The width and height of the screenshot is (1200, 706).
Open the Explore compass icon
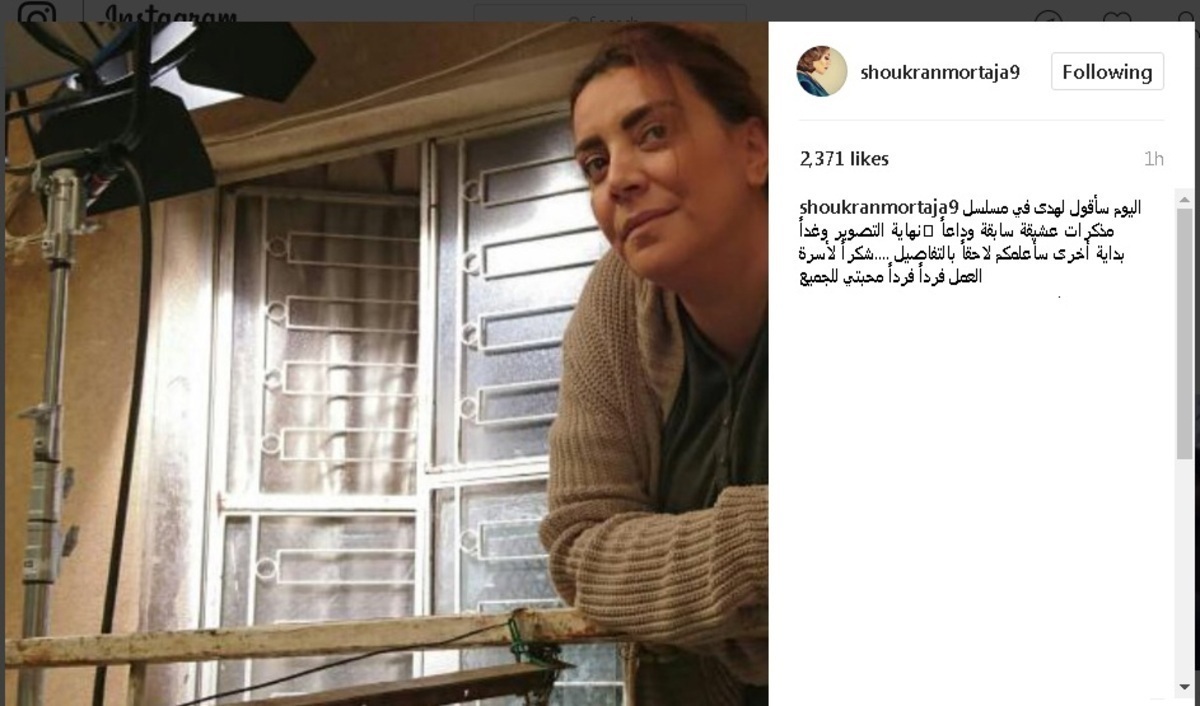point(1048,17)
